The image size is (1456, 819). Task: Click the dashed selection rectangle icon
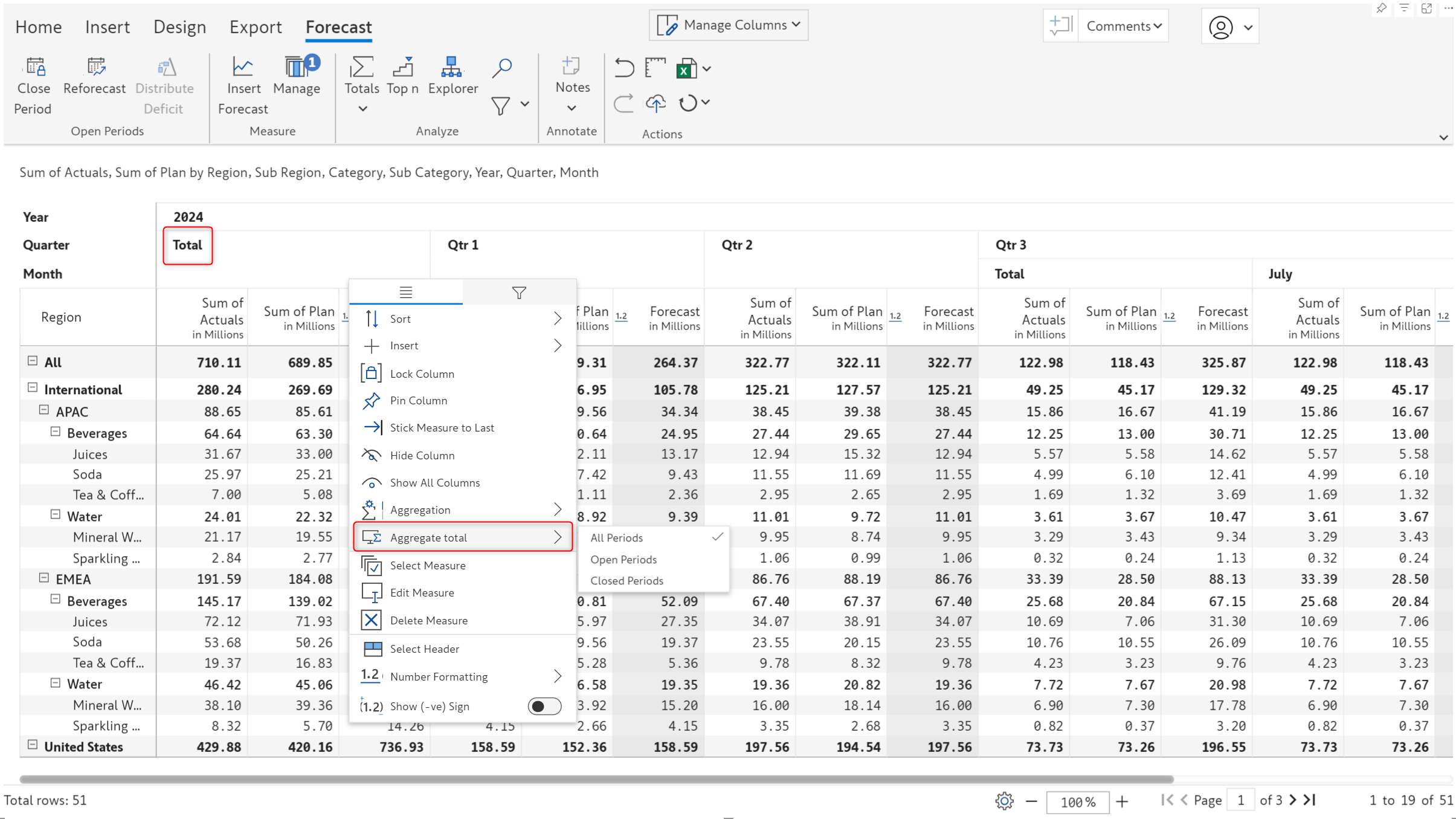pyautogui.click(x=656, y=68)
